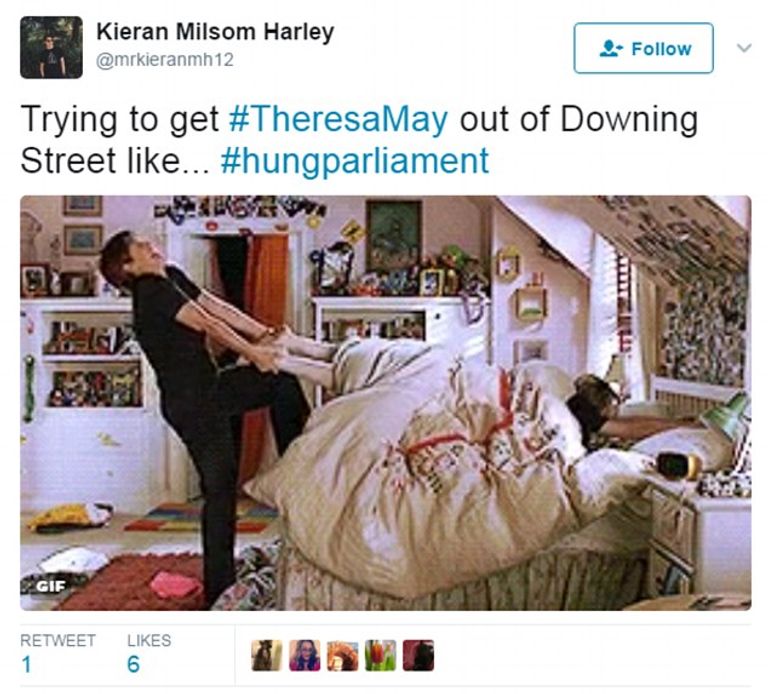Open the #TheresaMay hashtag
768x694 pixels.
338,119
